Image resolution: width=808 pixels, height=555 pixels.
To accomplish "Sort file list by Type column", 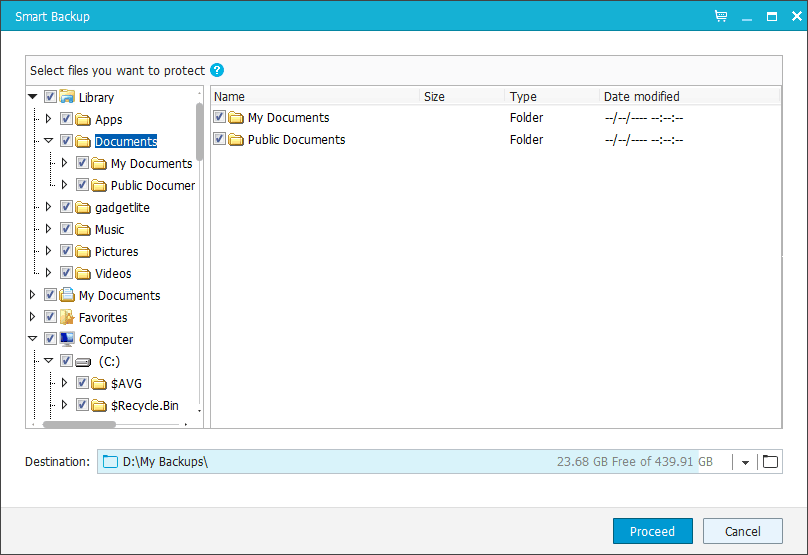I will 552,96.
